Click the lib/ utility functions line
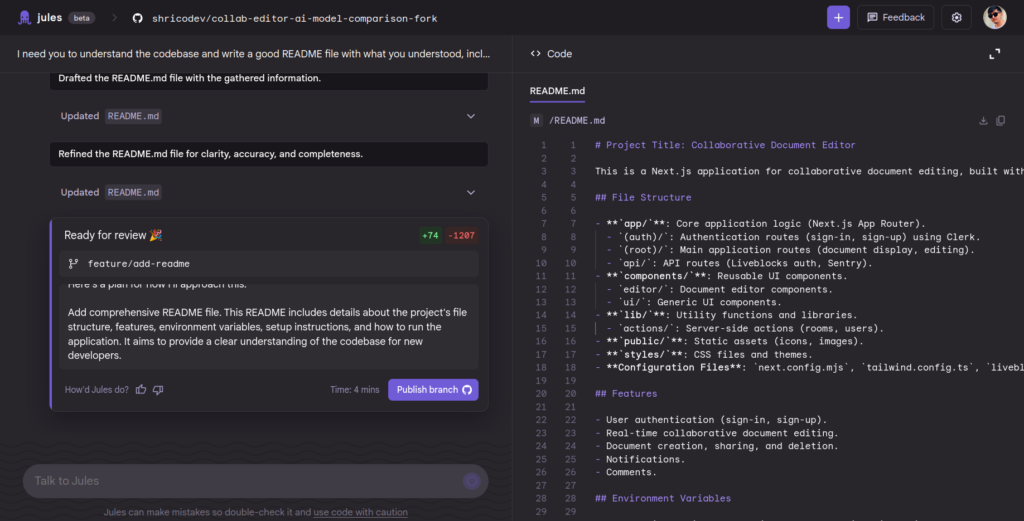Viewport: 1024px width, 521px height. 726,315
